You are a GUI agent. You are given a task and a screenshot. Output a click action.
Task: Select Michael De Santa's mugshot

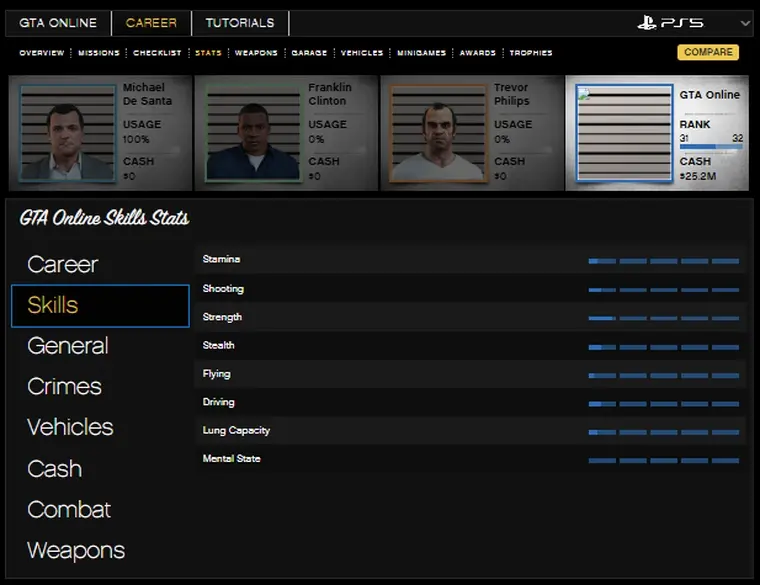[x=67, y=133]
